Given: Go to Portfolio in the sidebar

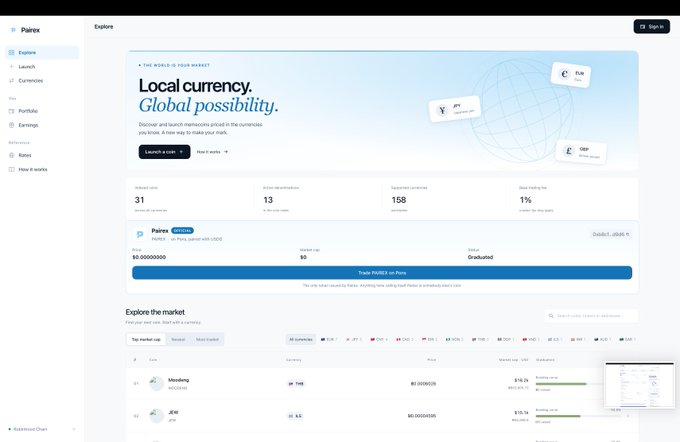Looking at the screenshot, I should (x=42, y=111).
